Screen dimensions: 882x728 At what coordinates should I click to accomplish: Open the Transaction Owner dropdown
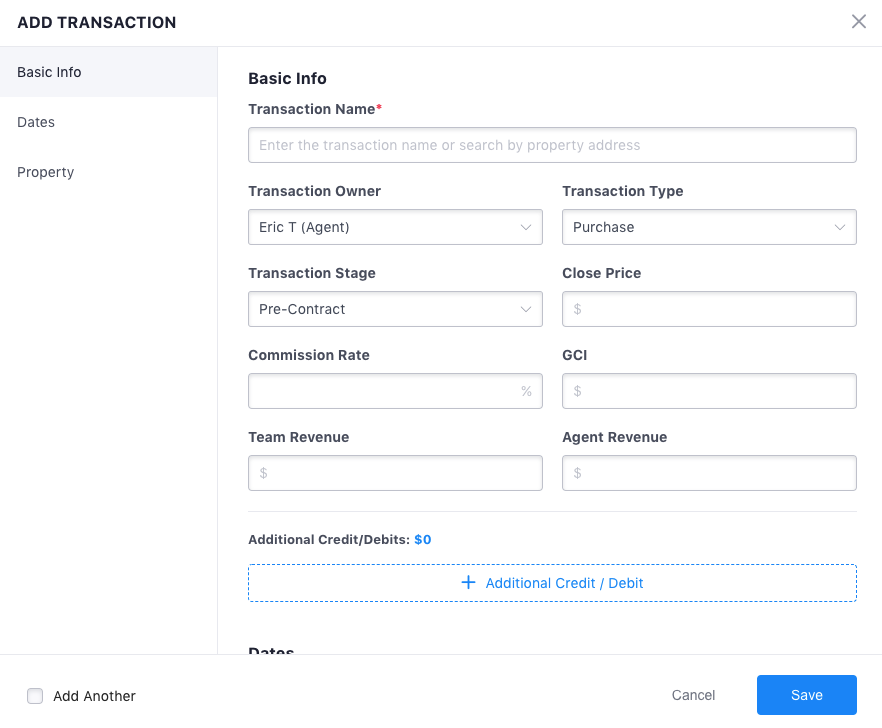click(395, 227)
